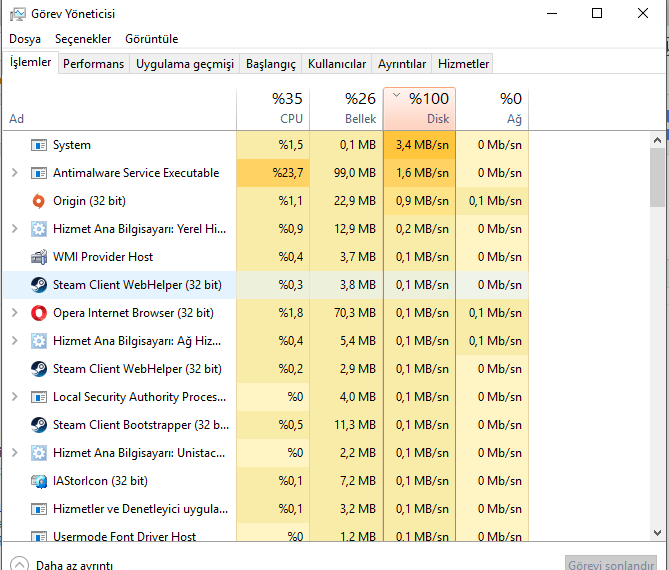The image size is (669, 570).
Task: Click the Local Security Authority Process icon
Action: [x=39, y=397]
